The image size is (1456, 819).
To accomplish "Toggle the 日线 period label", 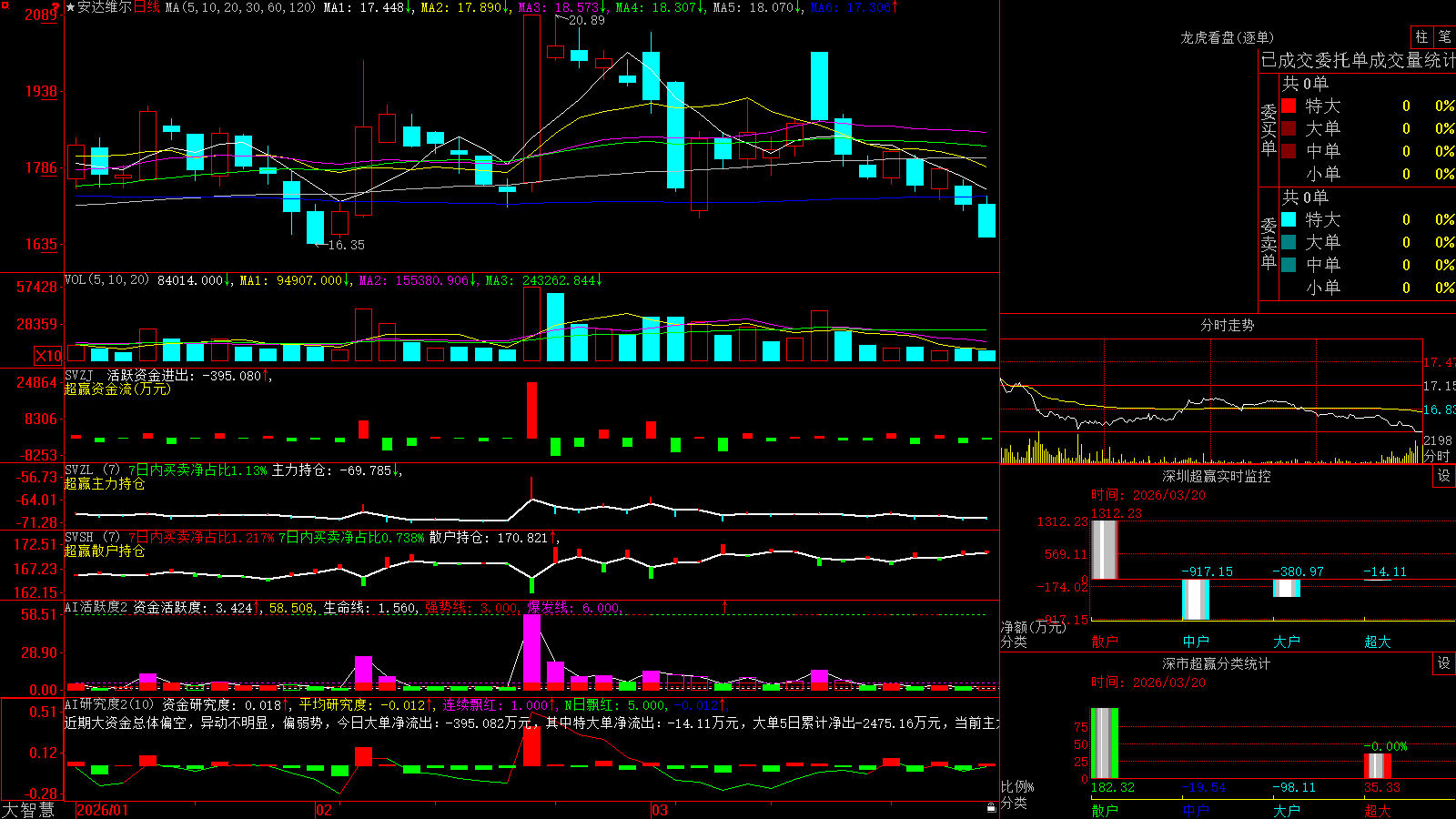I will pyautogui.click(x=147, y=7).
